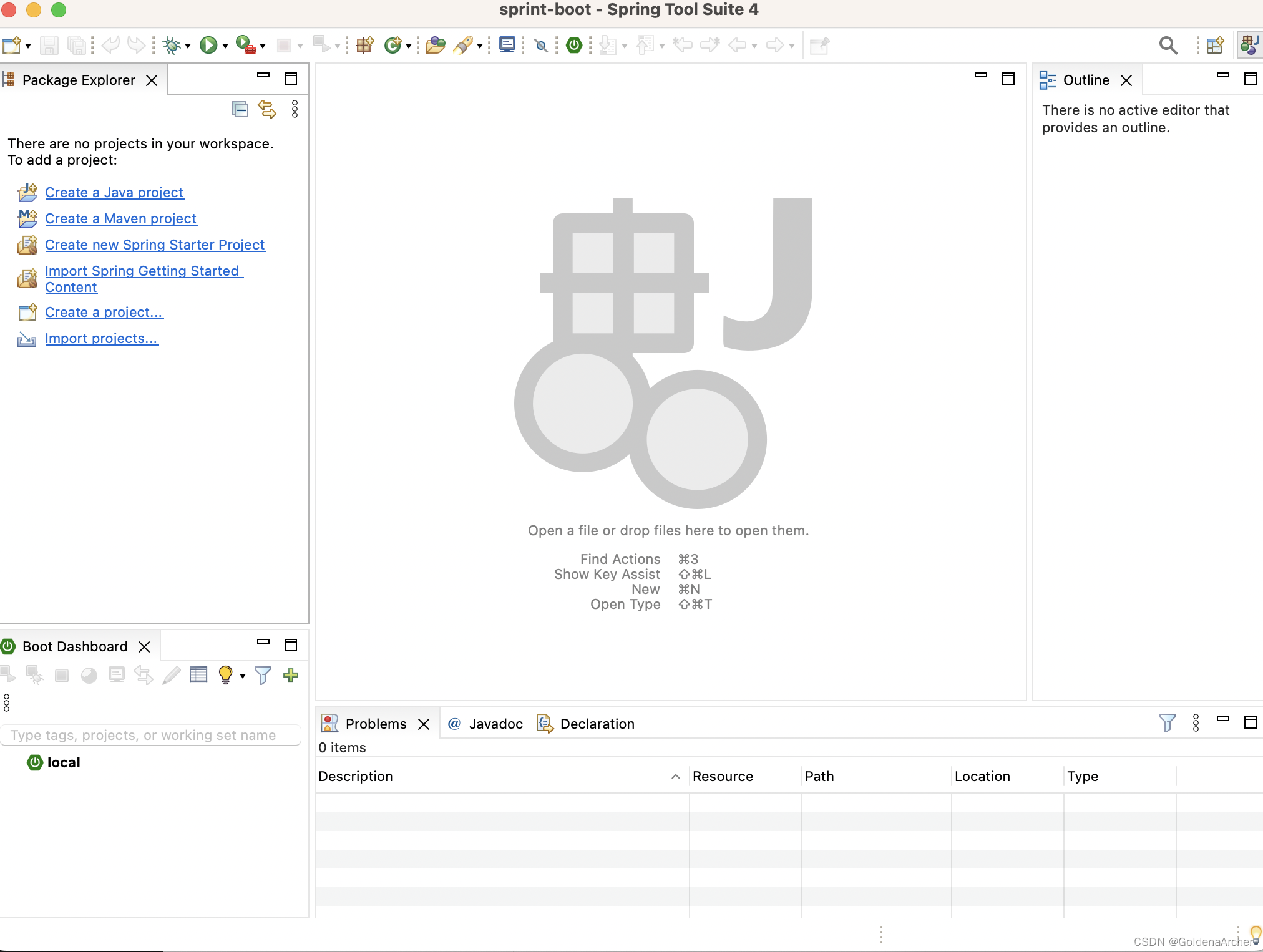This screenshot has width=1263, height=952.
Task: Click the Outline panel close button
Action: tap(1123, 80)
